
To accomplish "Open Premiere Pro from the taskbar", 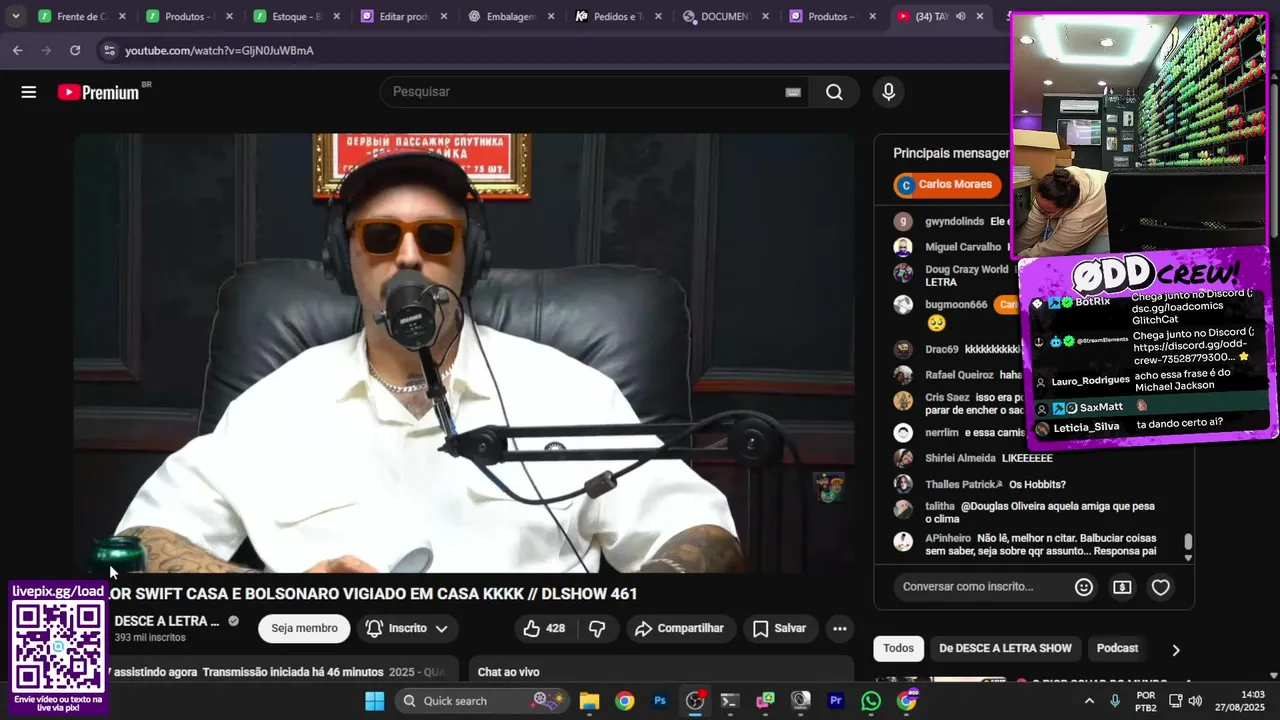I will (836, 701).
